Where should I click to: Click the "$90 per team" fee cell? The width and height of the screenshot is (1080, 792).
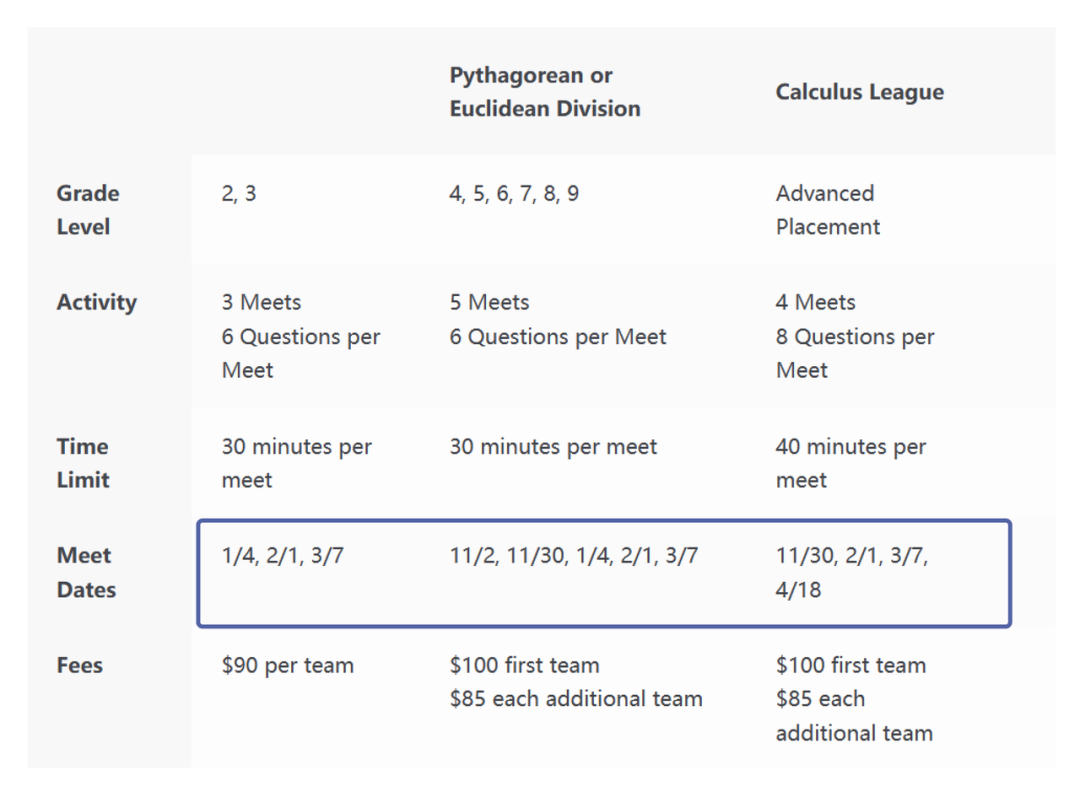point(287,665)
